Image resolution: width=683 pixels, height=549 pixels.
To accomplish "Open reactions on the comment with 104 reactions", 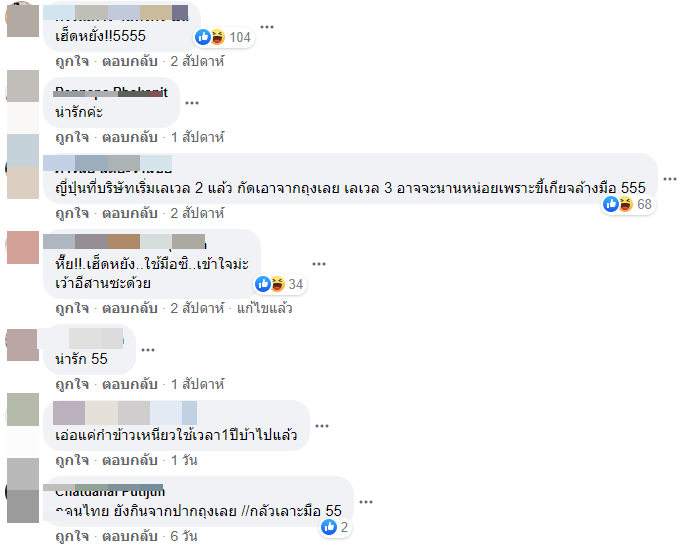I will coord(224,37).
